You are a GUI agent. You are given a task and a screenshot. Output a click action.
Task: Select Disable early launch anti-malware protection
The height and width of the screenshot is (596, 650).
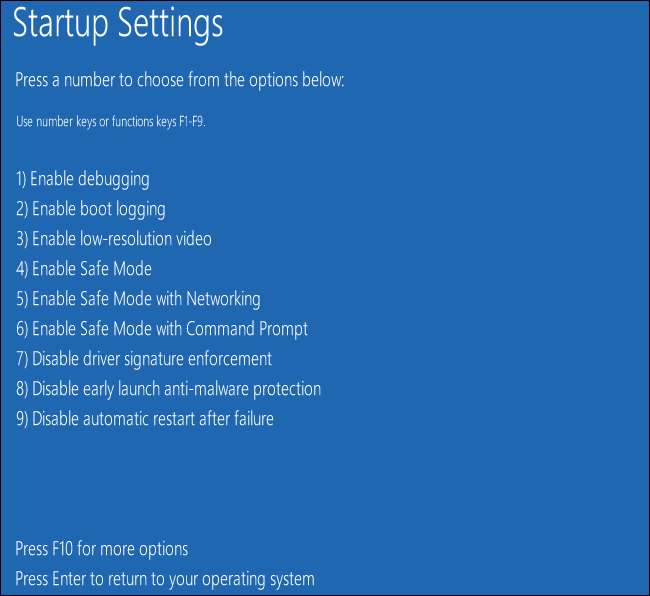[168, 388]
